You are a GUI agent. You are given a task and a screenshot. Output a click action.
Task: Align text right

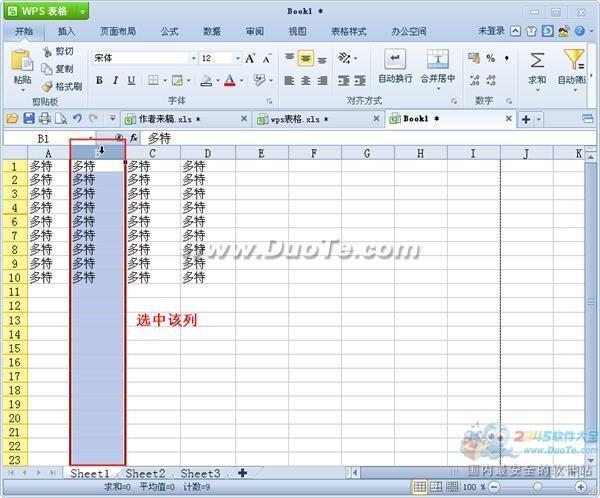click(x=322, y=80)
